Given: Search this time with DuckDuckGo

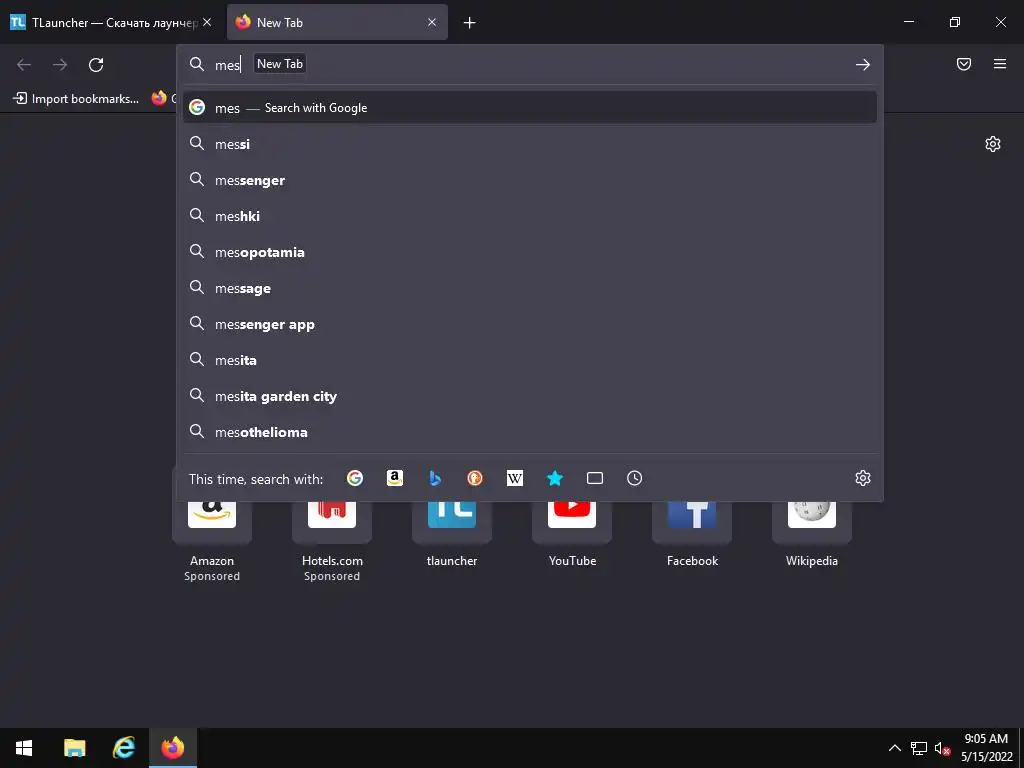Looking at the screenshot, I should click(x=475, y=478).
